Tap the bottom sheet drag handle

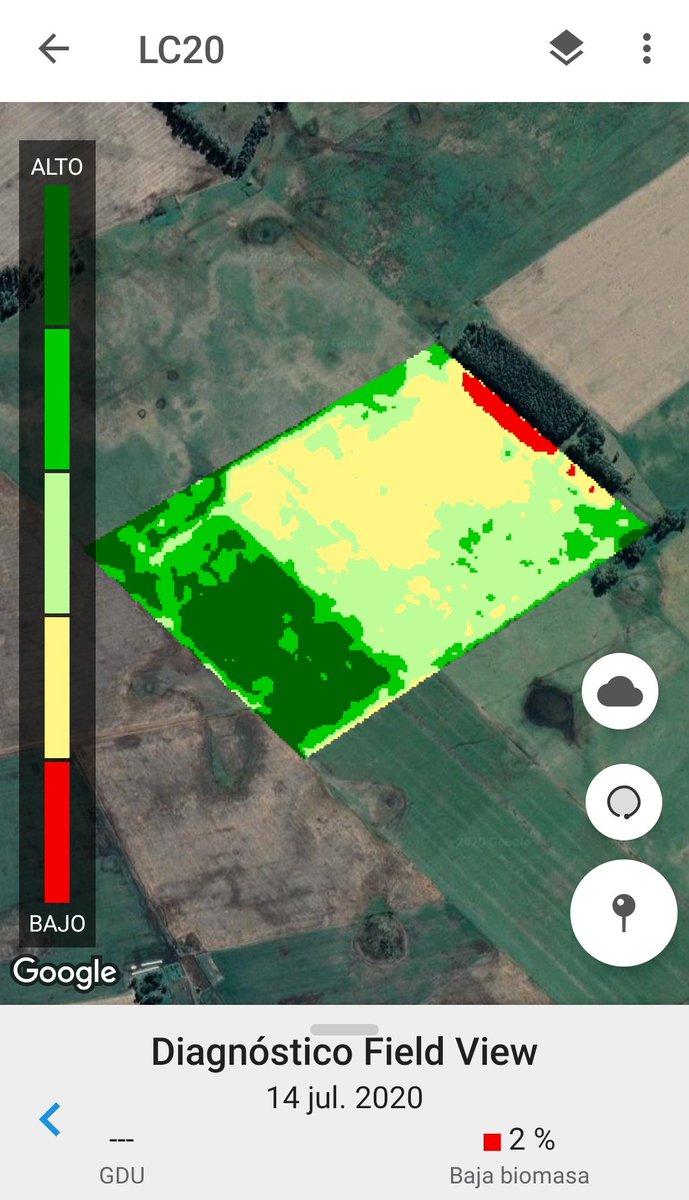click(x=345, y=1030)
